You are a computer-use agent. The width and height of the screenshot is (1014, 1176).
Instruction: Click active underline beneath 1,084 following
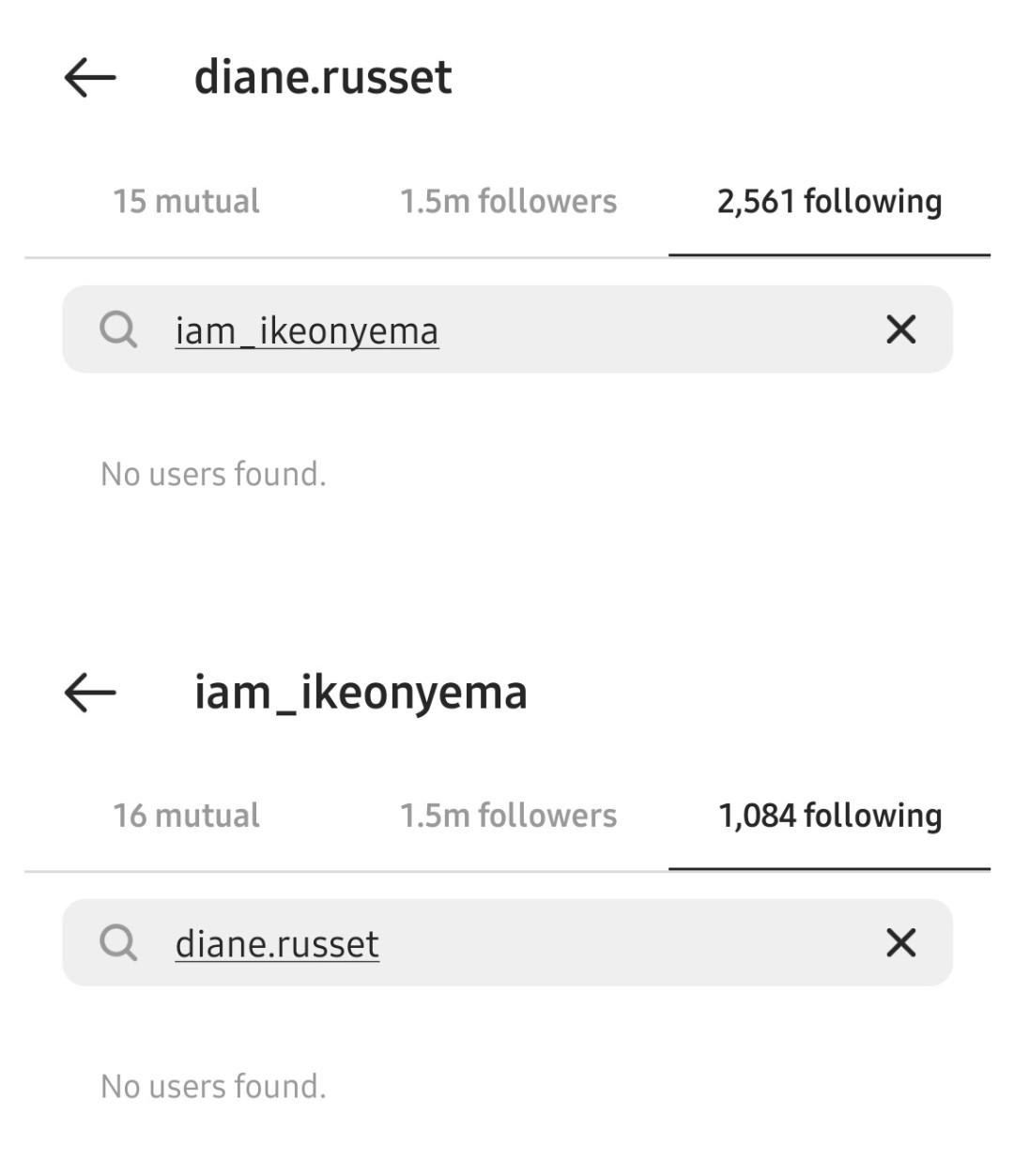pyautogui.click(x=829, y=869)
